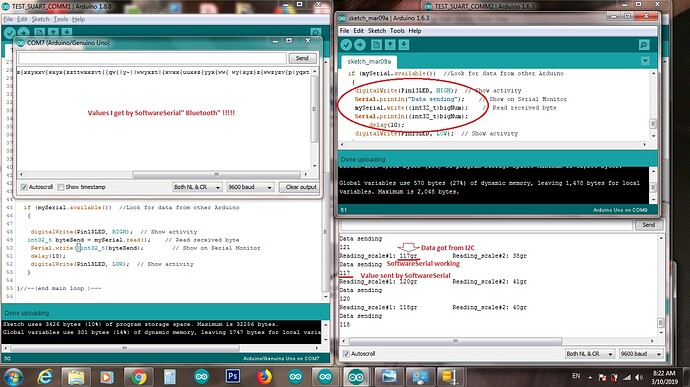Open Firefox from the taskbar
Screen dimensions: 690x387
(264, 377)
